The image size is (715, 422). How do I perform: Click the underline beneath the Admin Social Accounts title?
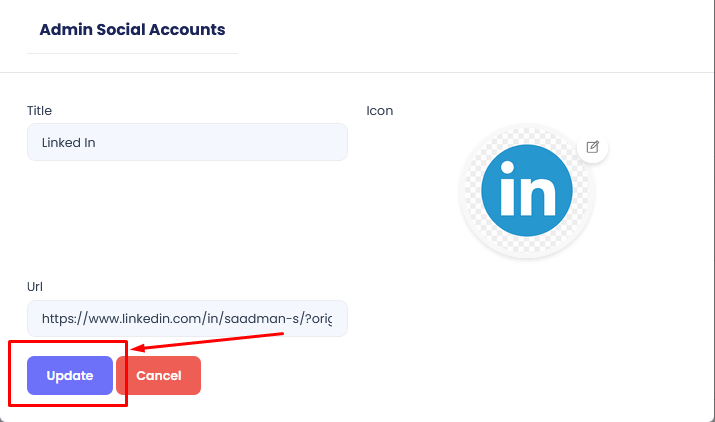pos(132,53)
